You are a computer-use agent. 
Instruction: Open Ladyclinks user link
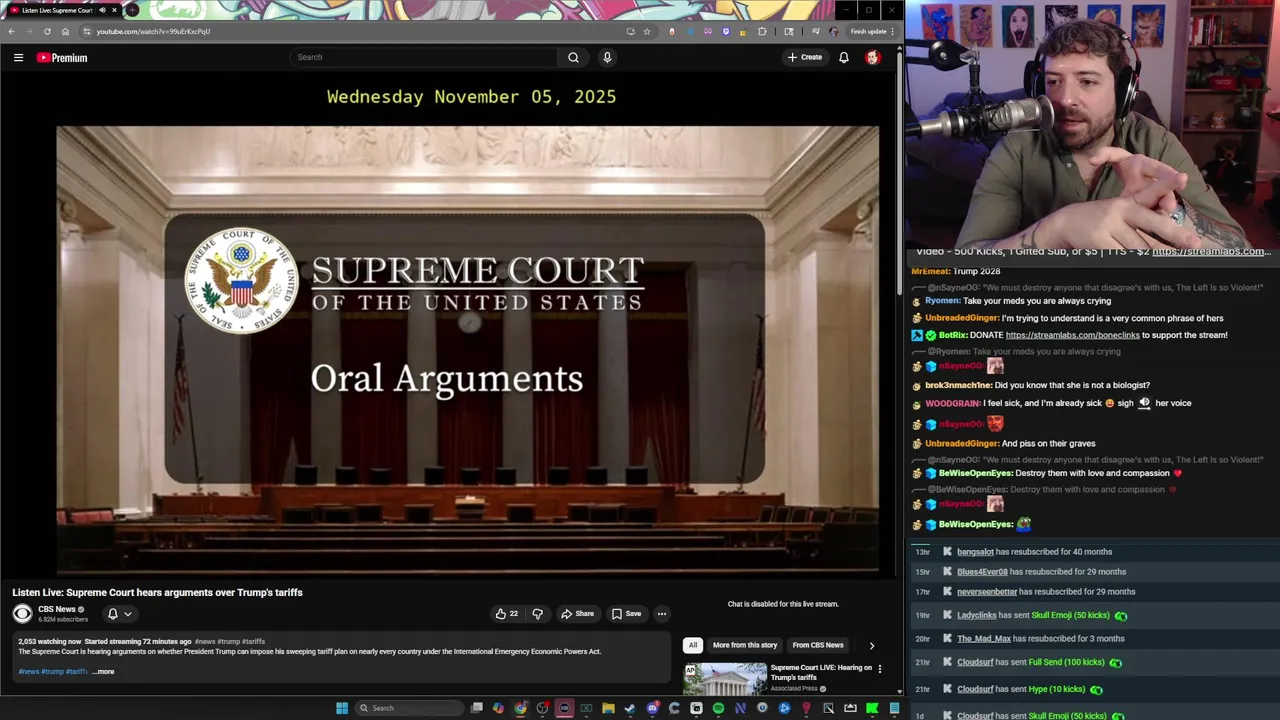pyautogui.click(x=977, y=615)
